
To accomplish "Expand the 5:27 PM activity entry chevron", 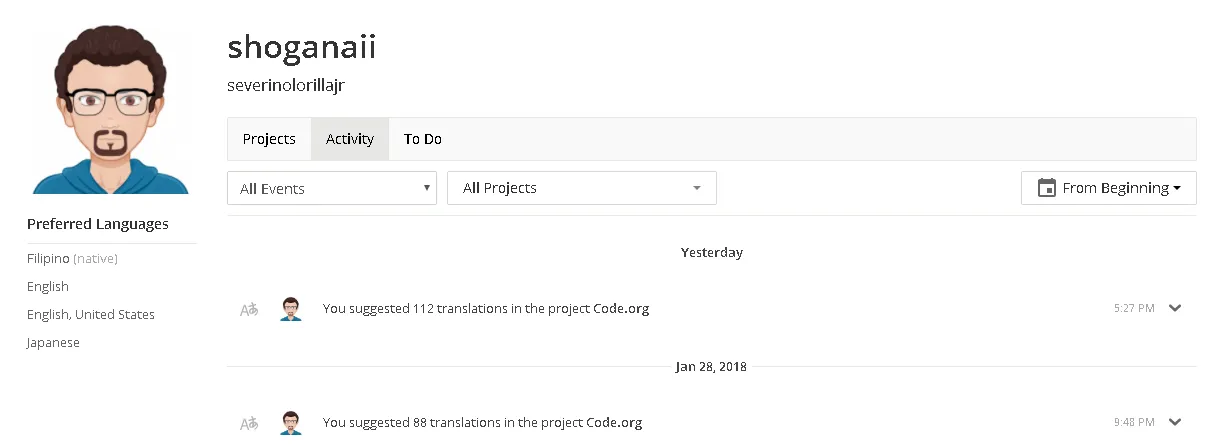I will 1175,308.
